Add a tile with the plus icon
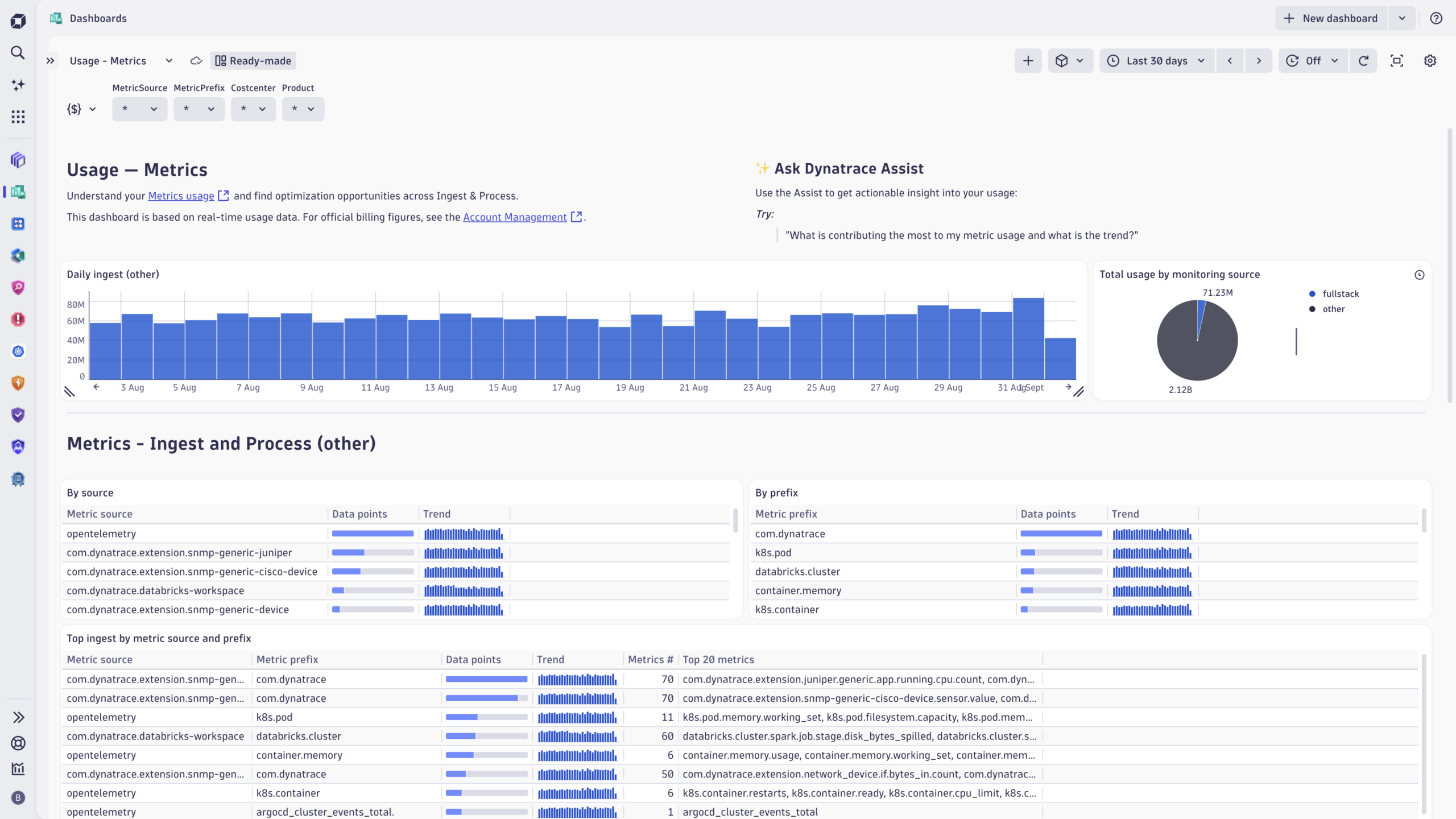Viewport: 1456px width, 819px height. coord(1028,61)
